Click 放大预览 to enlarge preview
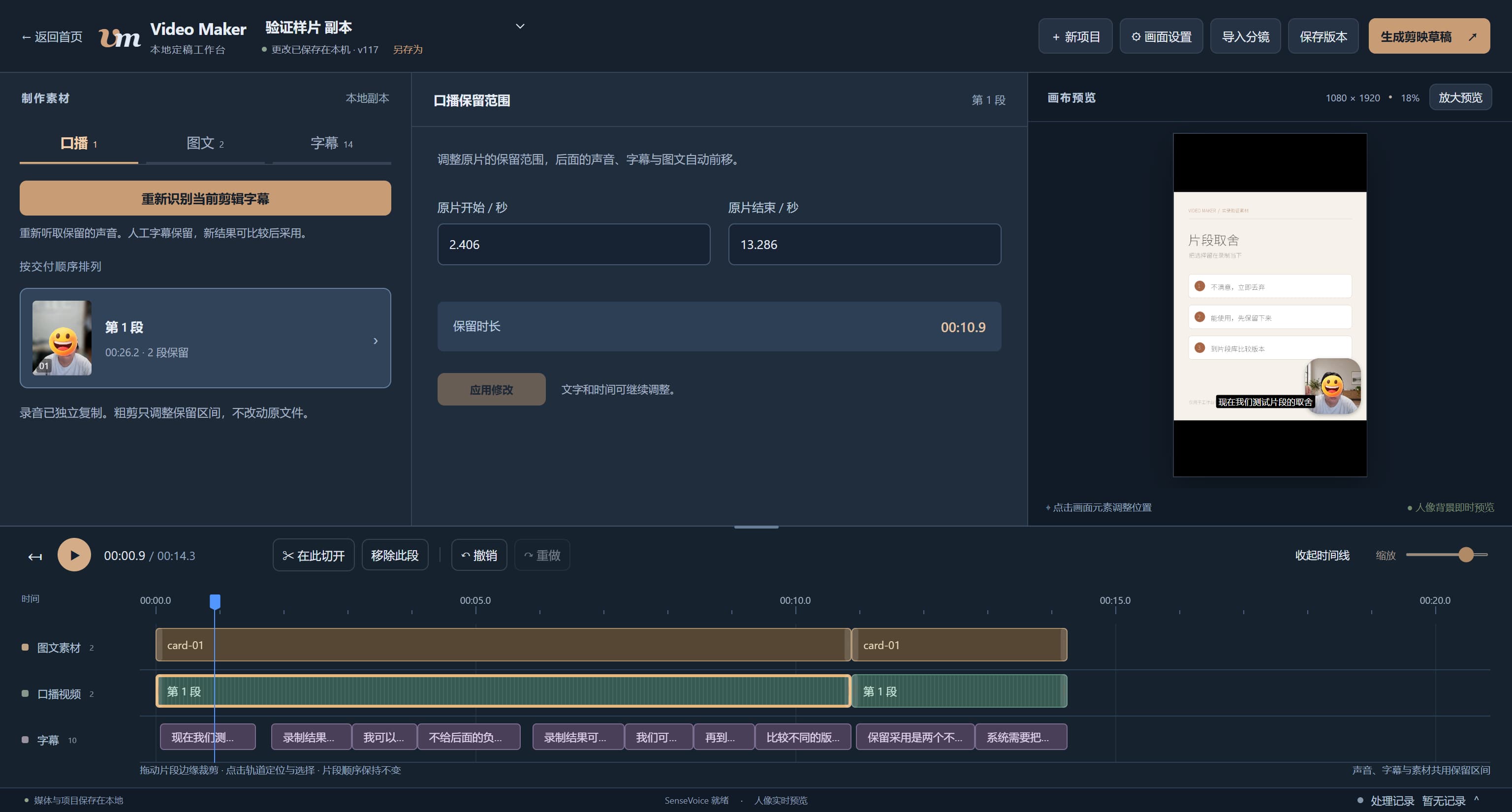The image size is (1512, 812). click(1460, 97)
